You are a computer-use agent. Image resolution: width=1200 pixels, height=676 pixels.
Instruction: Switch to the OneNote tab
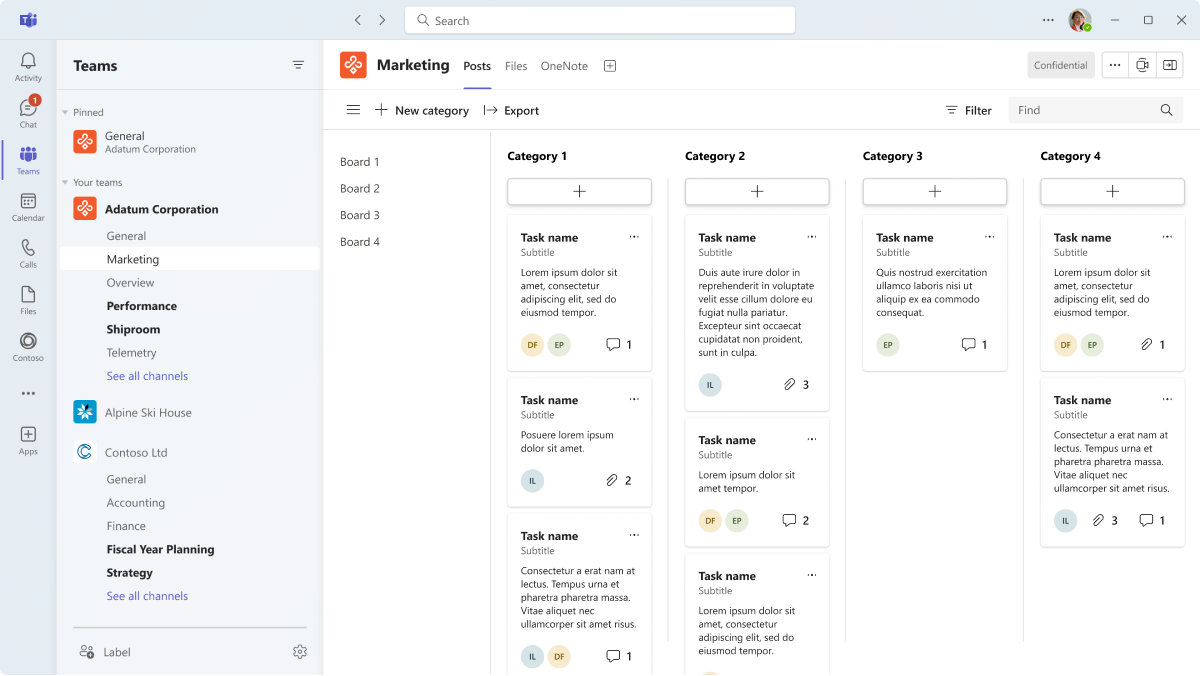564,66
